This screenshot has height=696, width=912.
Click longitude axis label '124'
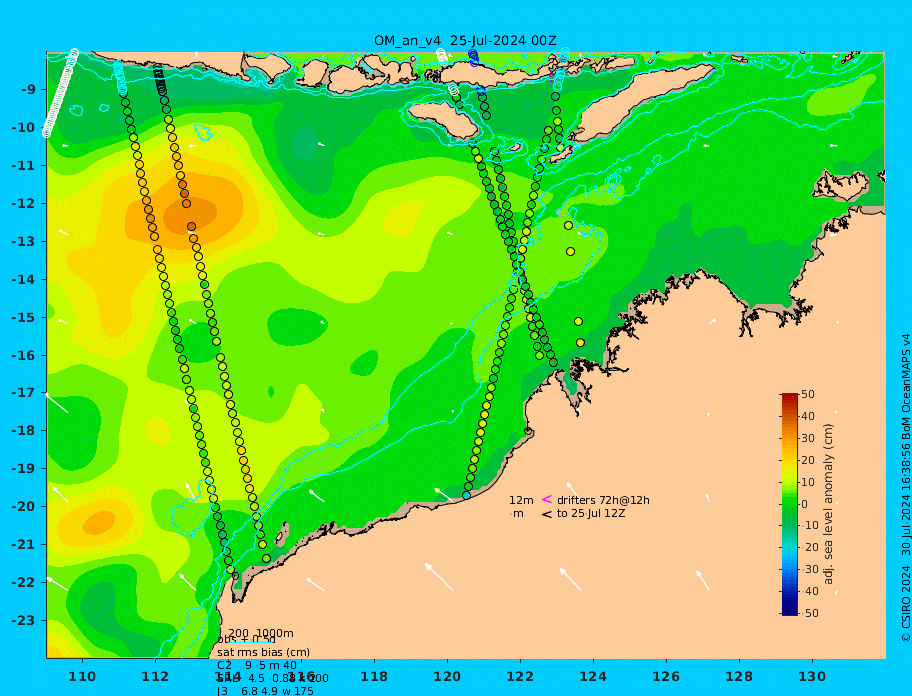pos(593,677)
